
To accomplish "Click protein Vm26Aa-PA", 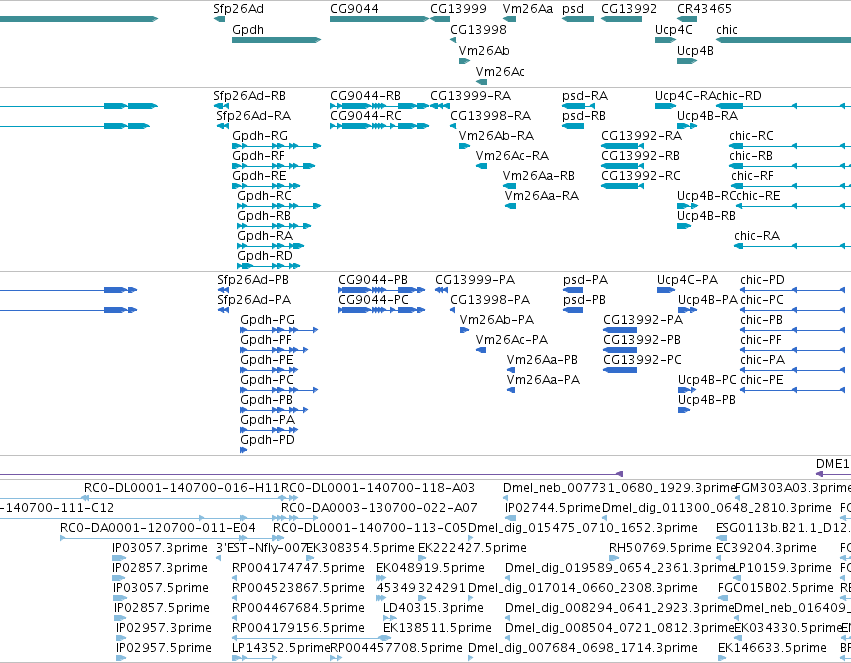I will tap(543, 380).
